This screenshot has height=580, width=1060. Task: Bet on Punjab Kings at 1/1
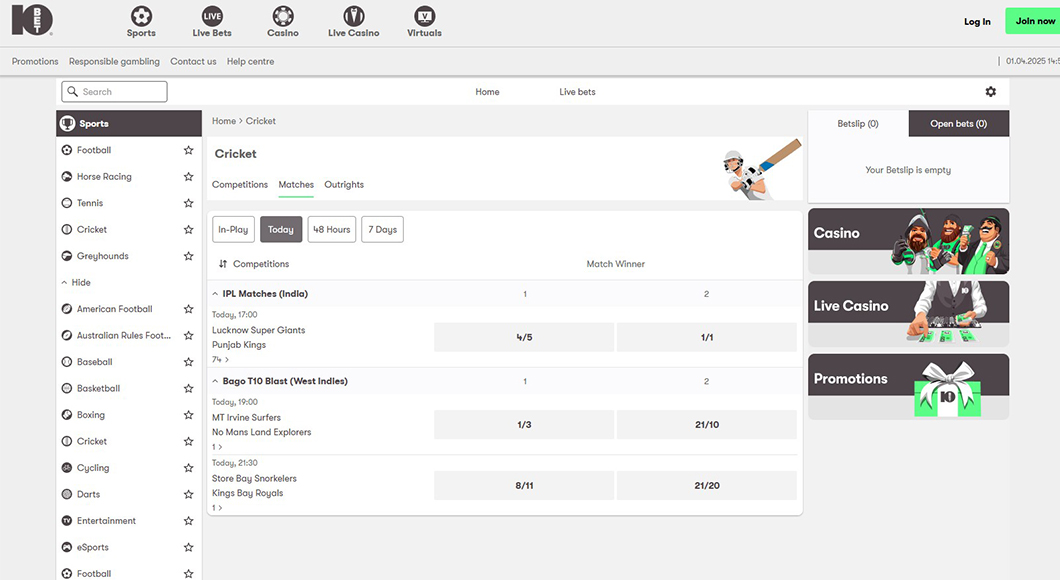click(x=706, y=337)
